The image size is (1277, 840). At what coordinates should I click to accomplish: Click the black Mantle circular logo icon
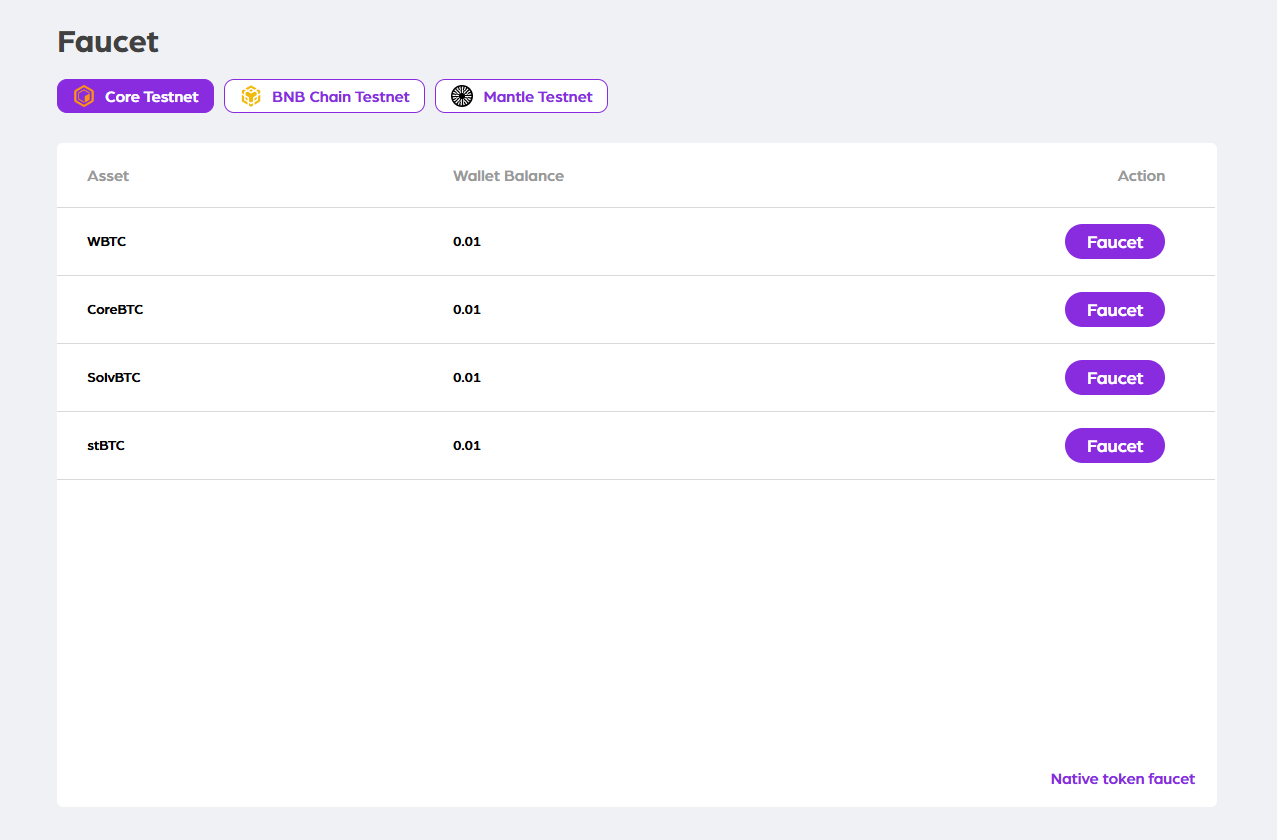pos(461,97)
